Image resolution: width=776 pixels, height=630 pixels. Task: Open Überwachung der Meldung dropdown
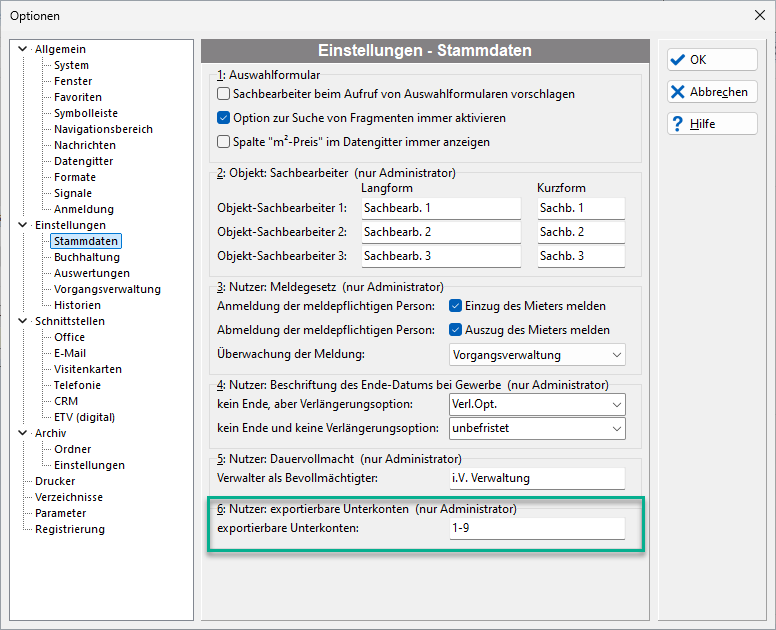[537, 355]
